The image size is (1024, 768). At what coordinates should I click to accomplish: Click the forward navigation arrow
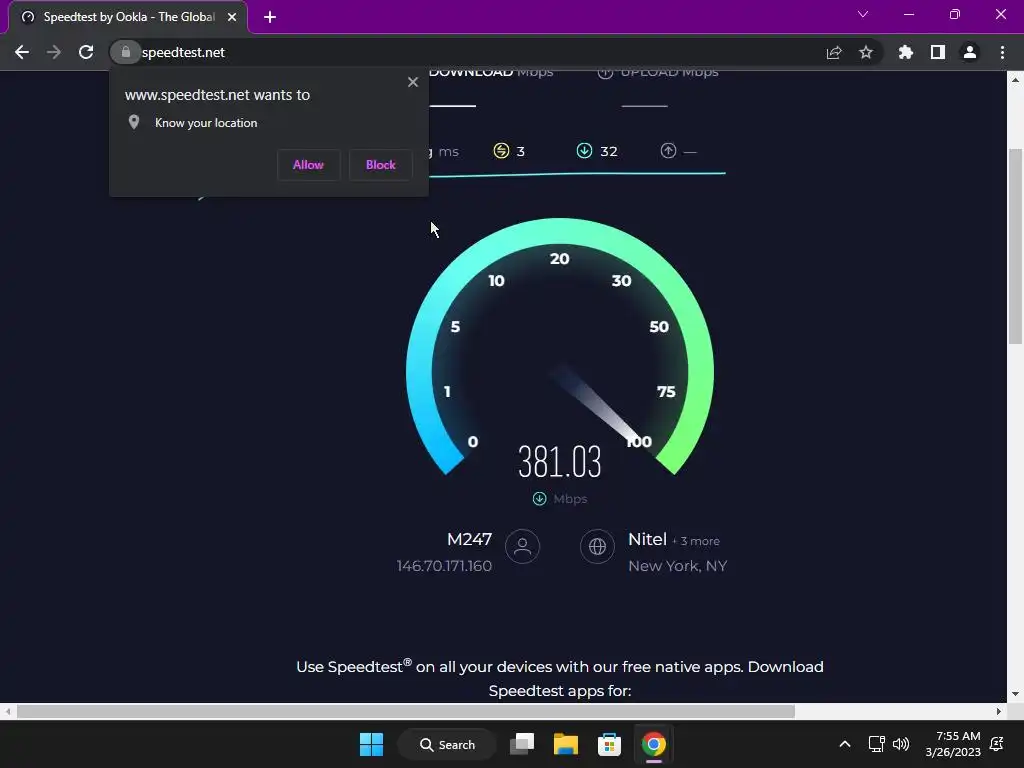click(54, 52)
